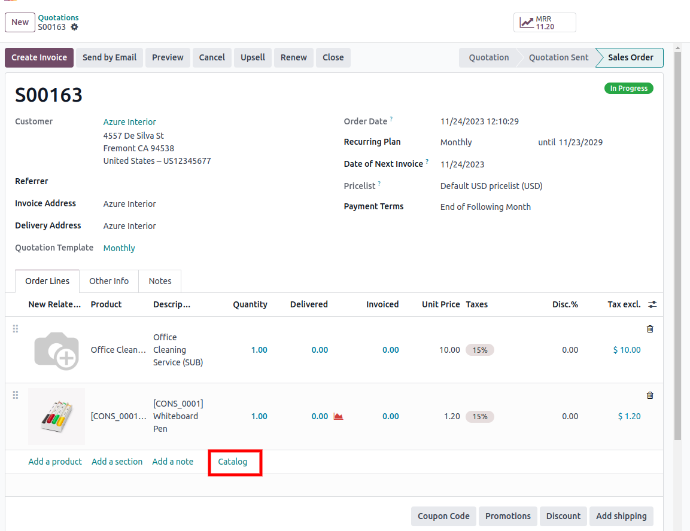Open the MRR chart stat button

click(544, 22)
